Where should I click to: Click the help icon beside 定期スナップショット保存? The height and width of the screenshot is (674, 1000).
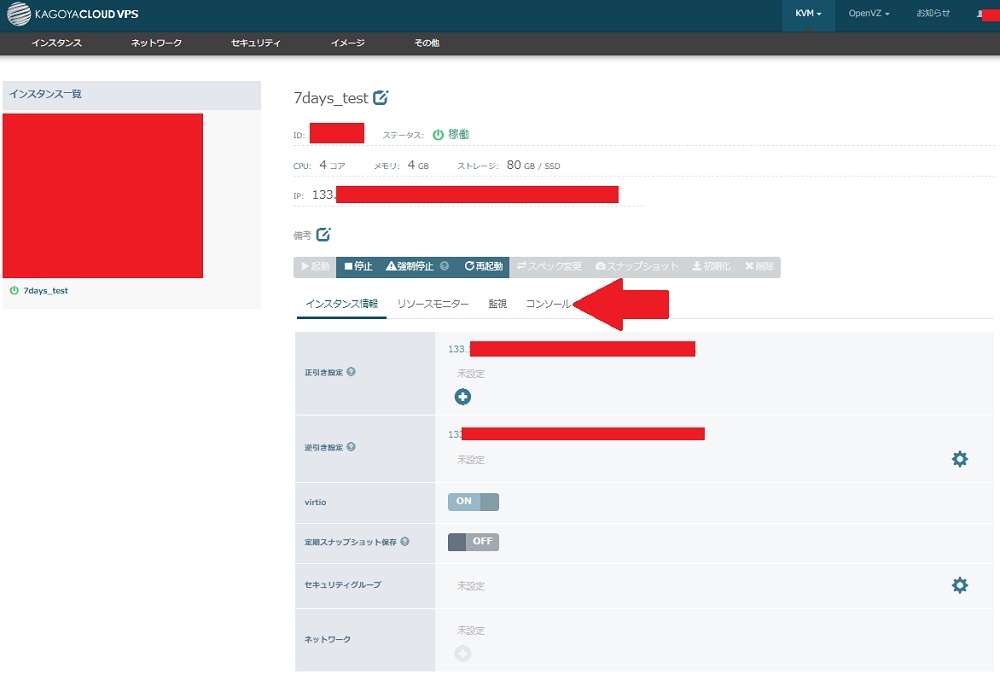point(405,542)
